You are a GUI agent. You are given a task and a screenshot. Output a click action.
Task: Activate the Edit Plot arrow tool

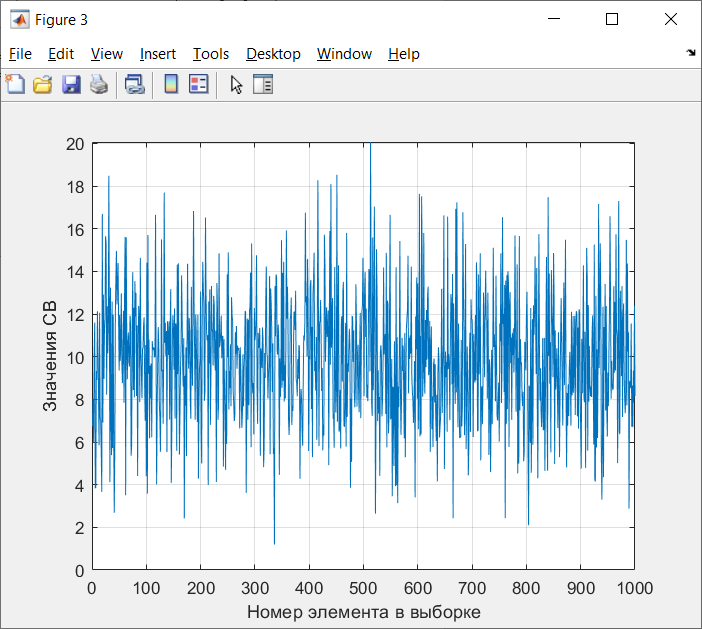(x=236, y=84)
